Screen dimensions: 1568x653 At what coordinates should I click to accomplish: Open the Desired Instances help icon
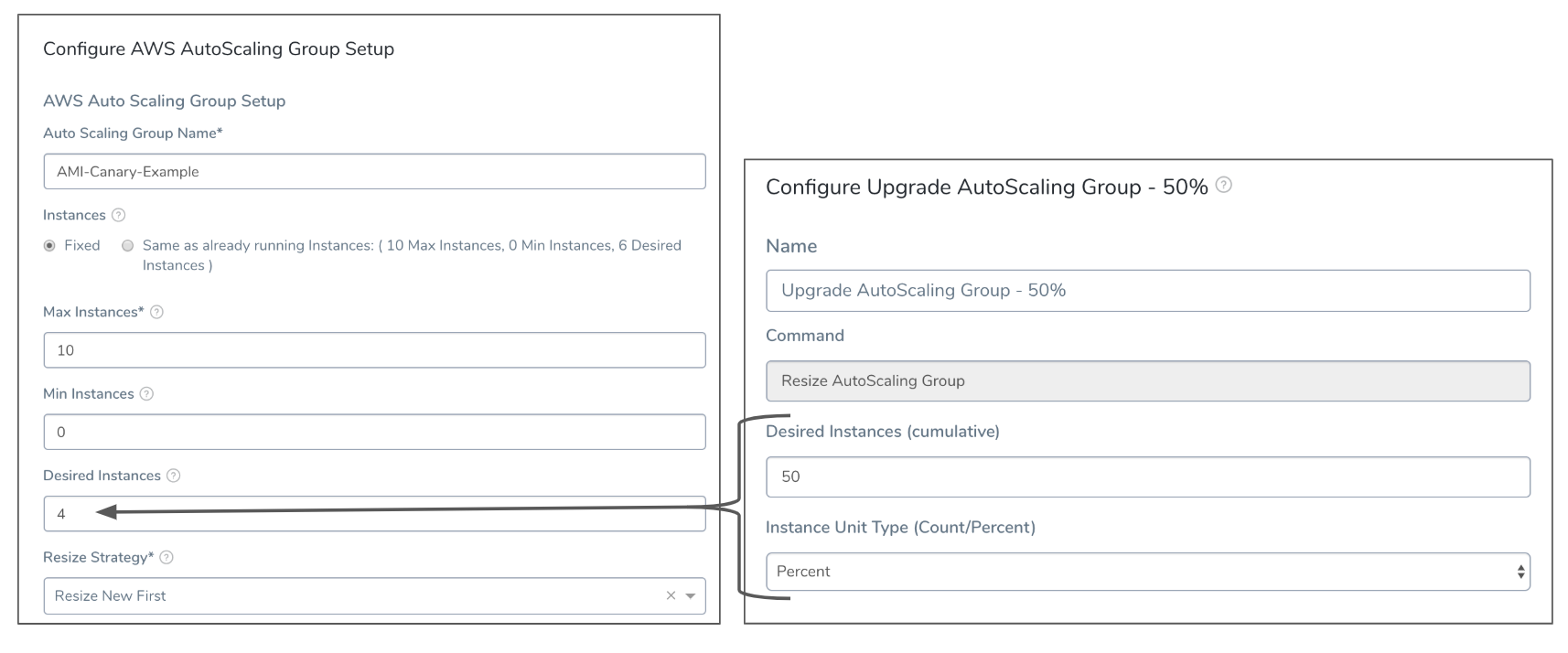pos(174,476)
